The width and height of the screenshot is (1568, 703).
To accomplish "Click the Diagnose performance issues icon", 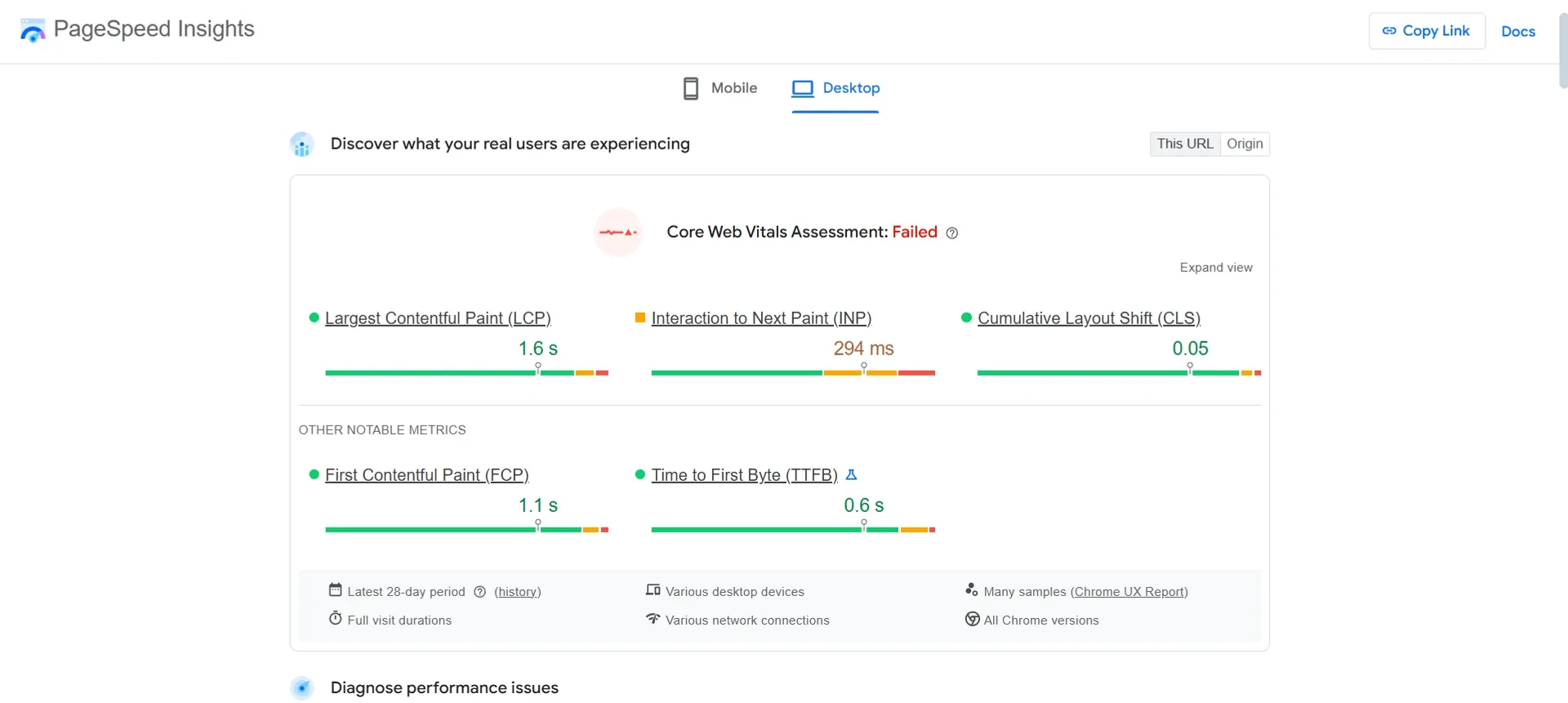I will click(302, 688).
